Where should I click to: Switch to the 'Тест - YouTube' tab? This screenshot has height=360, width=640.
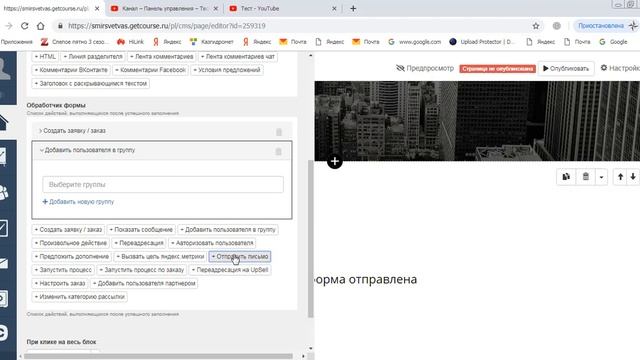(282, 8)
